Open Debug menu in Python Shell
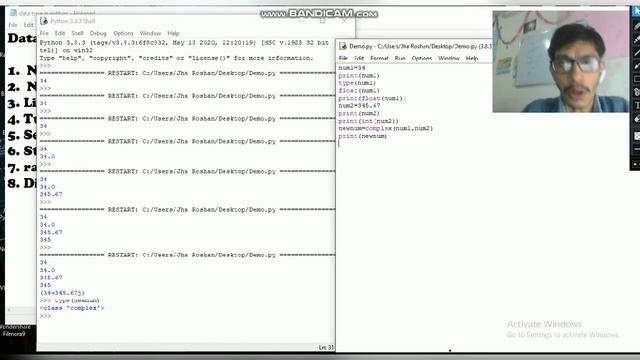 [x=98, y=33]
